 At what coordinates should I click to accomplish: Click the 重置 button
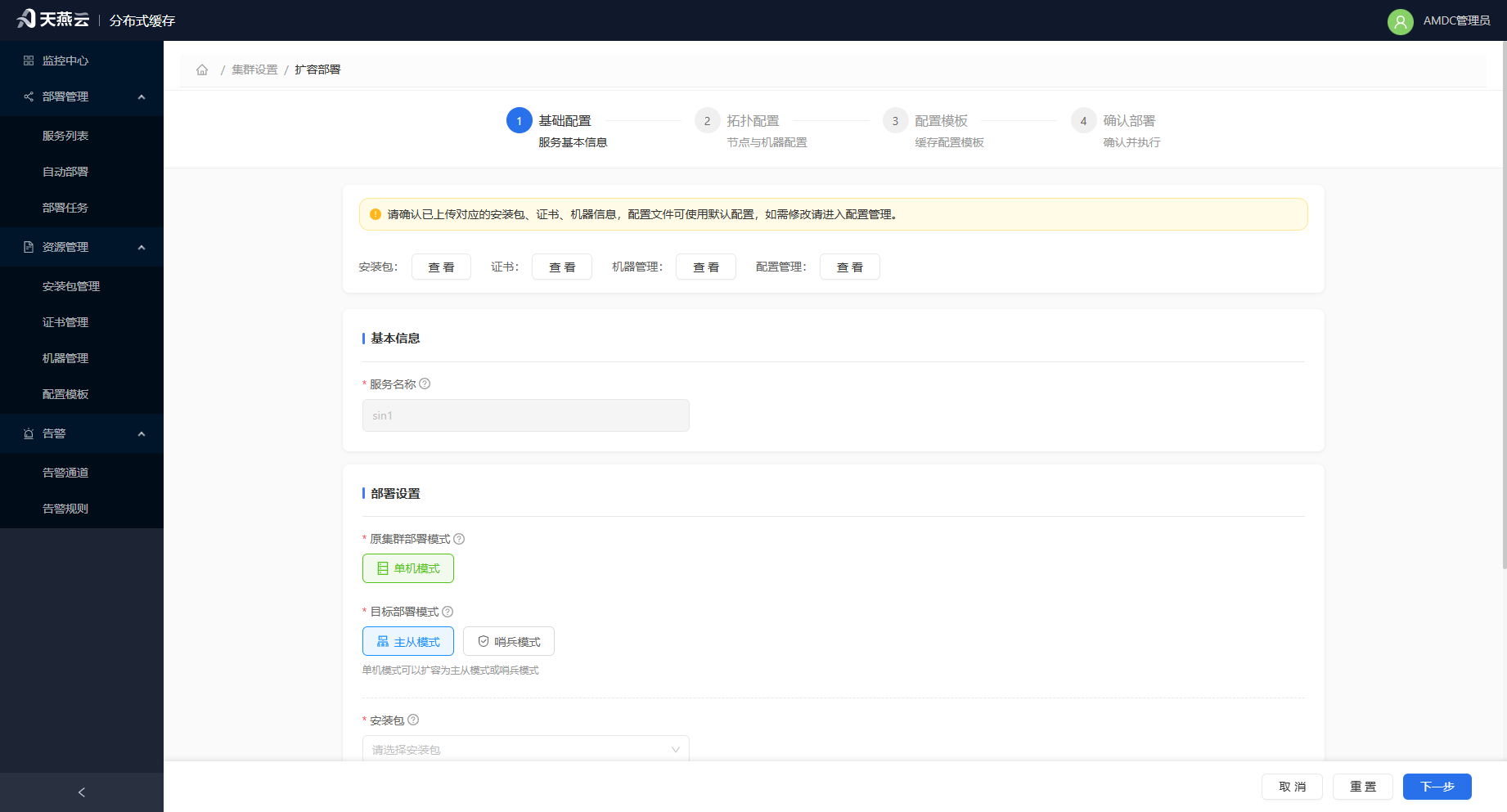[1363, 787]
